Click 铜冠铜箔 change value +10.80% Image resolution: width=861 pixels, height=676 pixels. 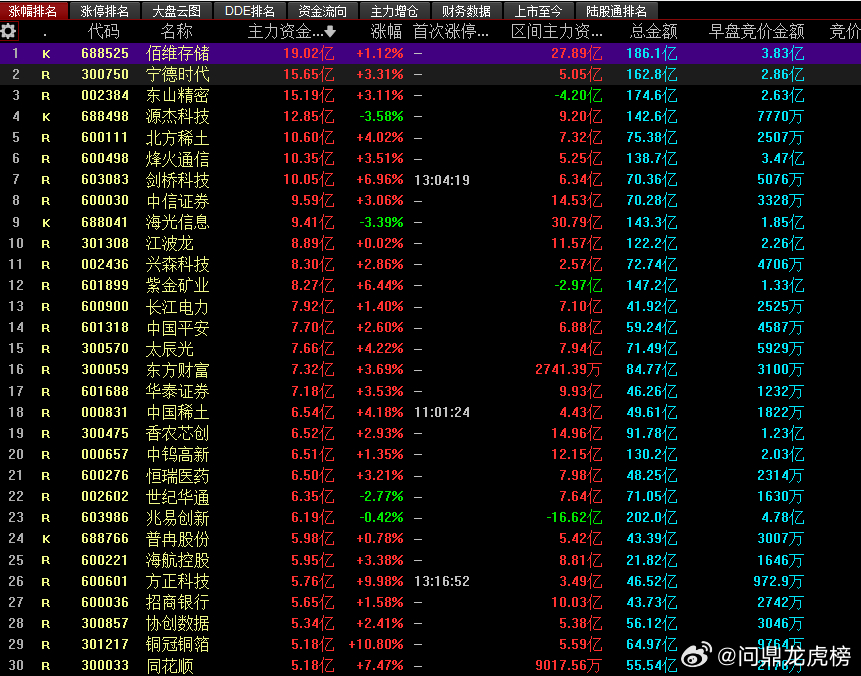click(376, 644)
